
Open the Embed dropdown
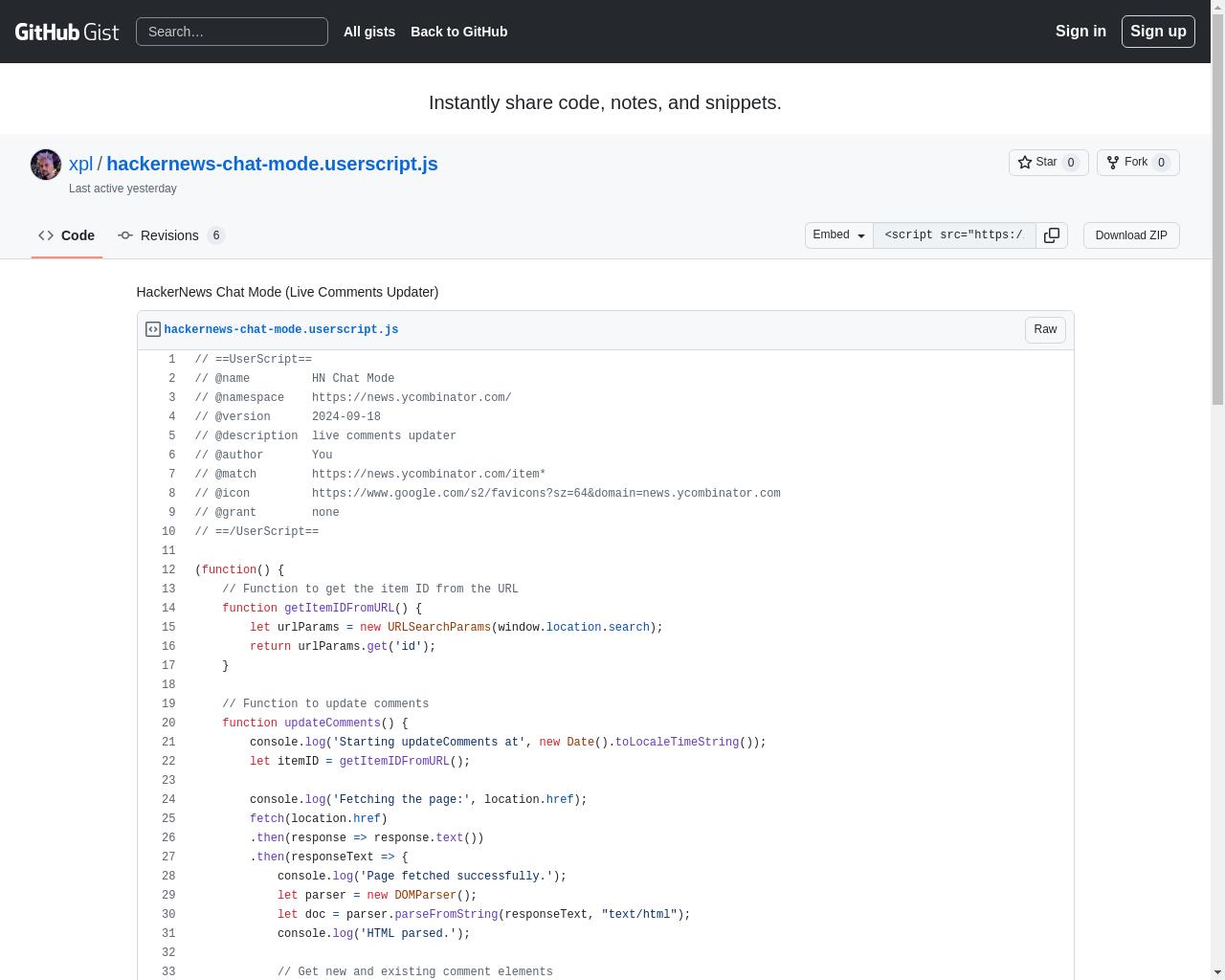839,235
